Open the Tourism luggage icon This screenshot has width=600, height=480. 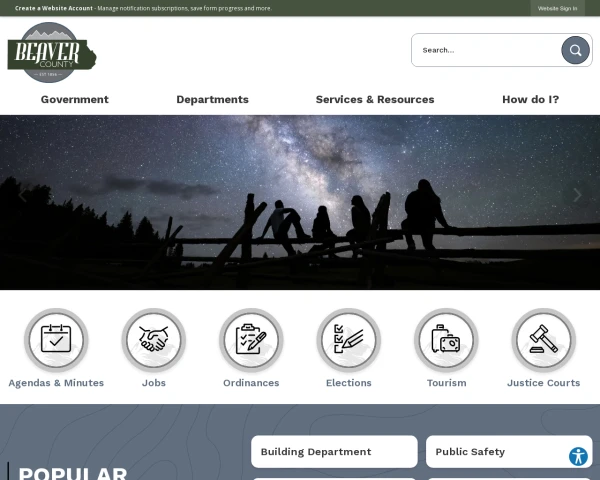(x=446, y=340)
